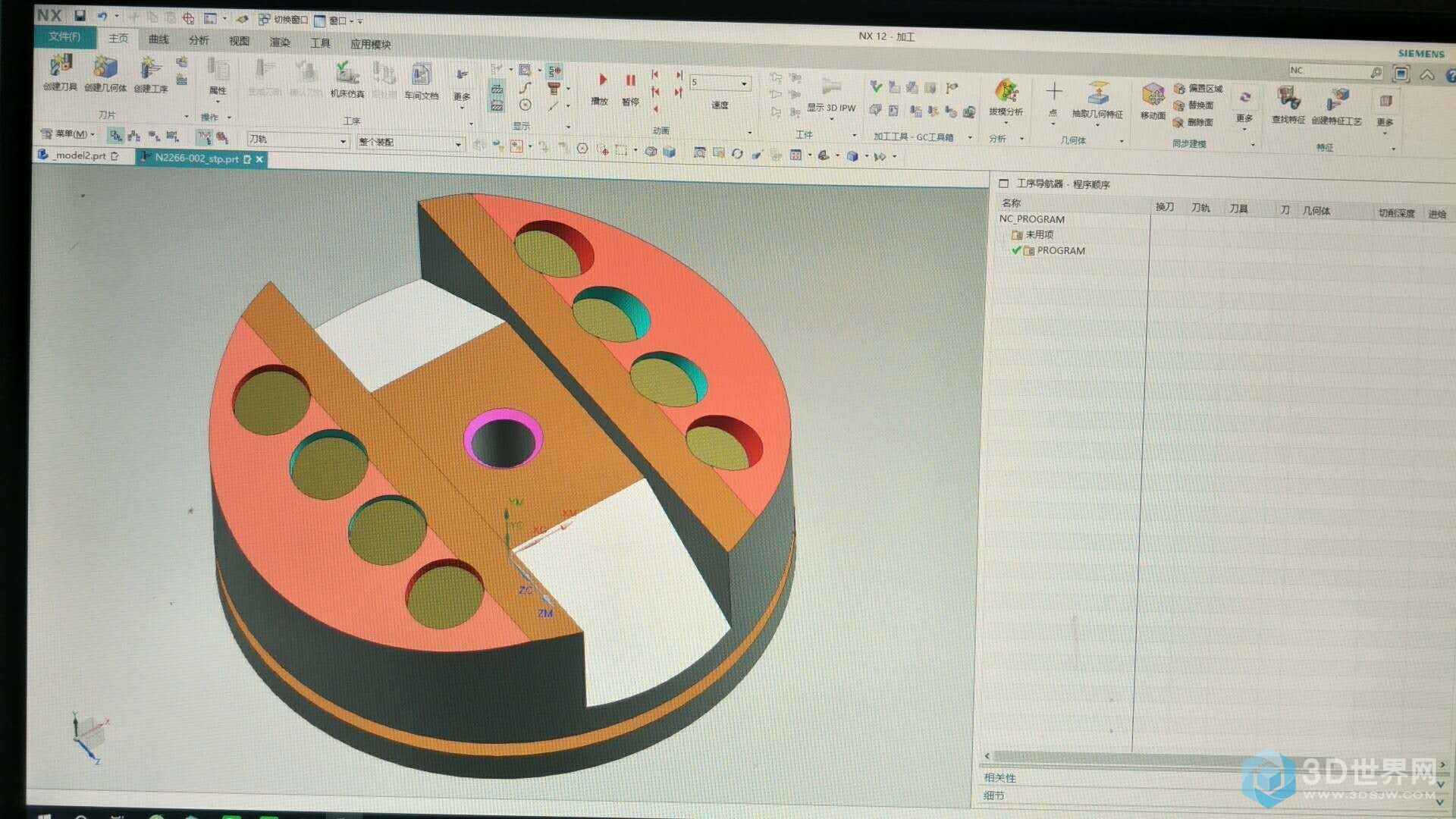The height and width of the screenshot is (819, 1456).
Task: Step to the animation end marker
Action: point(679,75)
